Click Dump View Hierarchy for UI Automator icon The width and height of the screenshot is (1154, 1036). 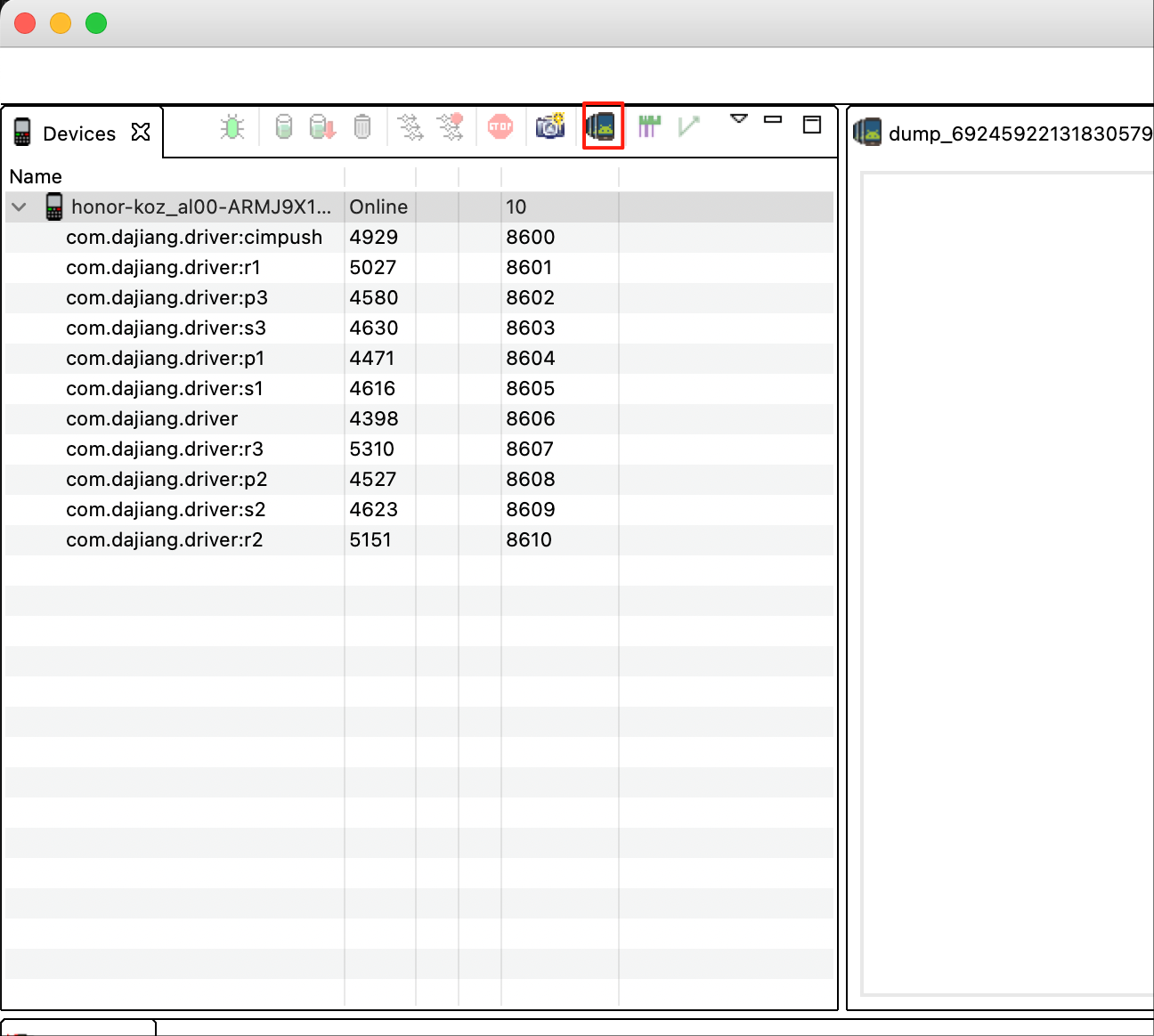click(603, 126)
